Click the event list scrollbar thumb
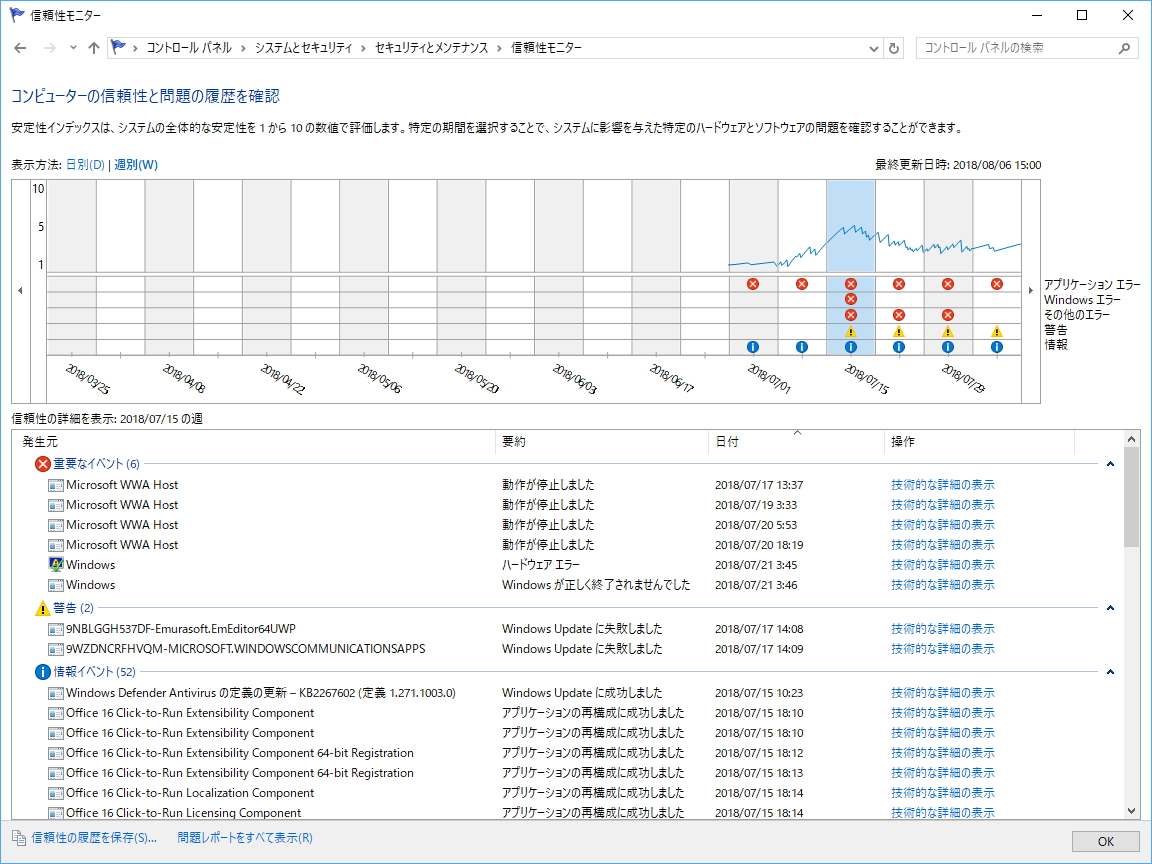The width and height of the screenshot is (1152, 864). click(1131, 497)
